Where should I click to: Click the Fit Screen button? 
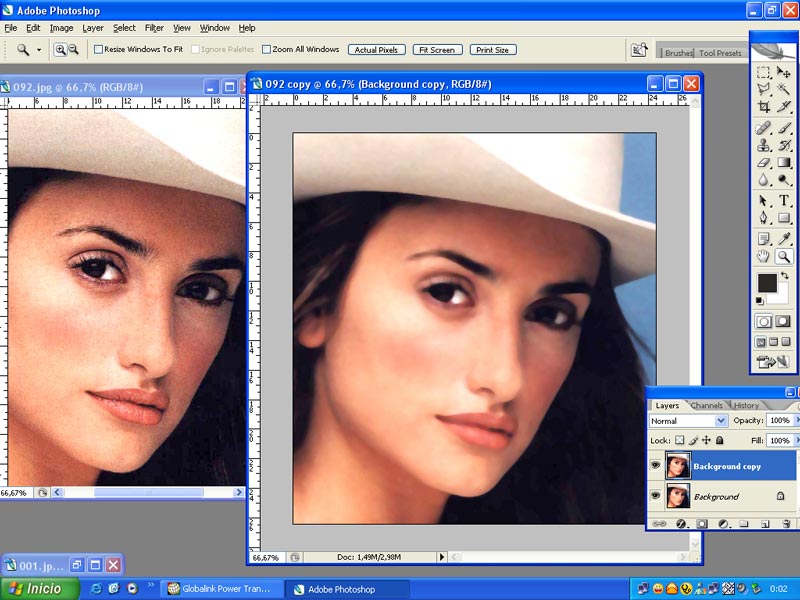click(436, 49)
